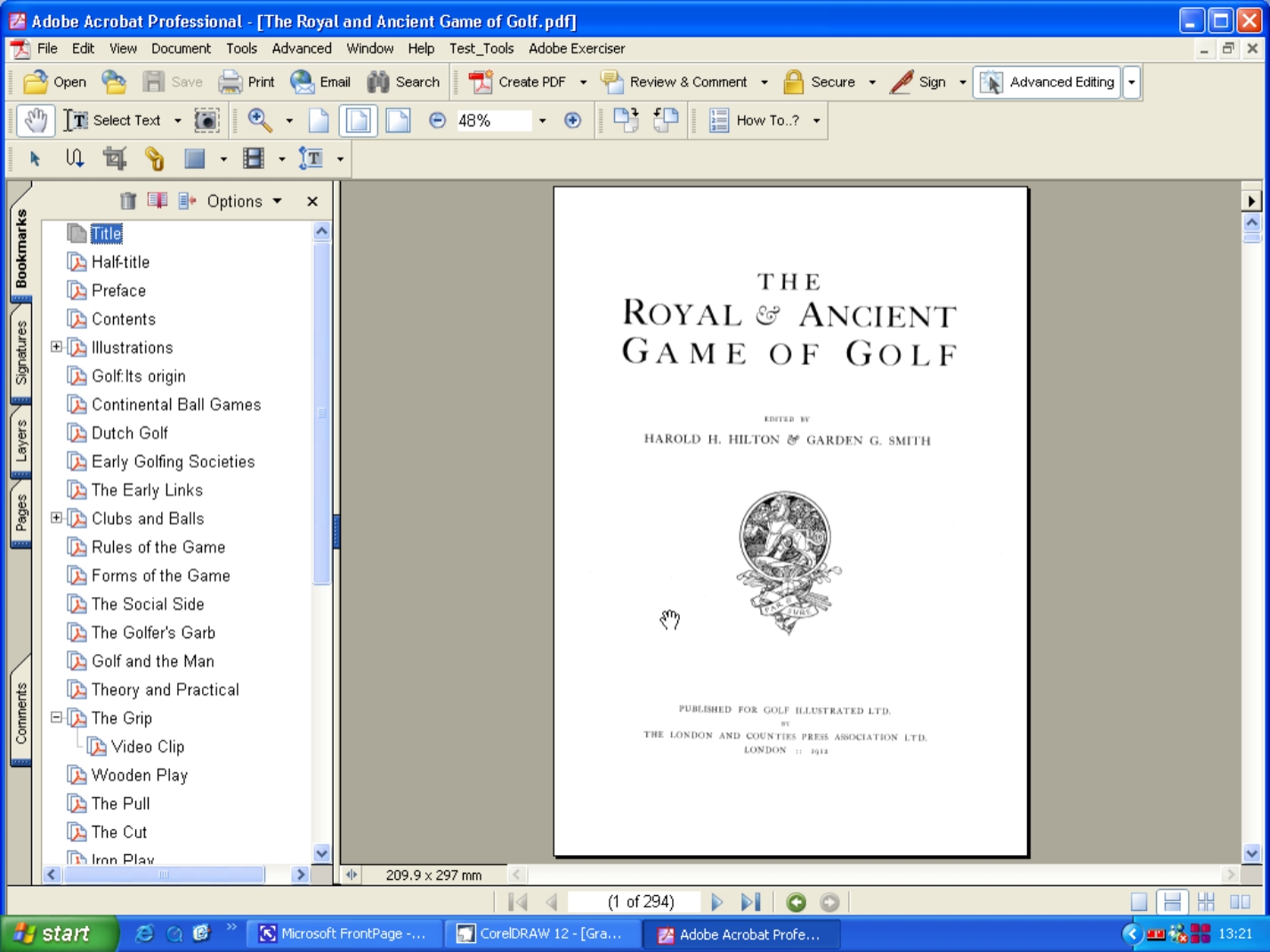Delete selected bookmark with trash icon
Viewport: 1270px width, 952px height.
pyautogui.click(x=128, y=201)
